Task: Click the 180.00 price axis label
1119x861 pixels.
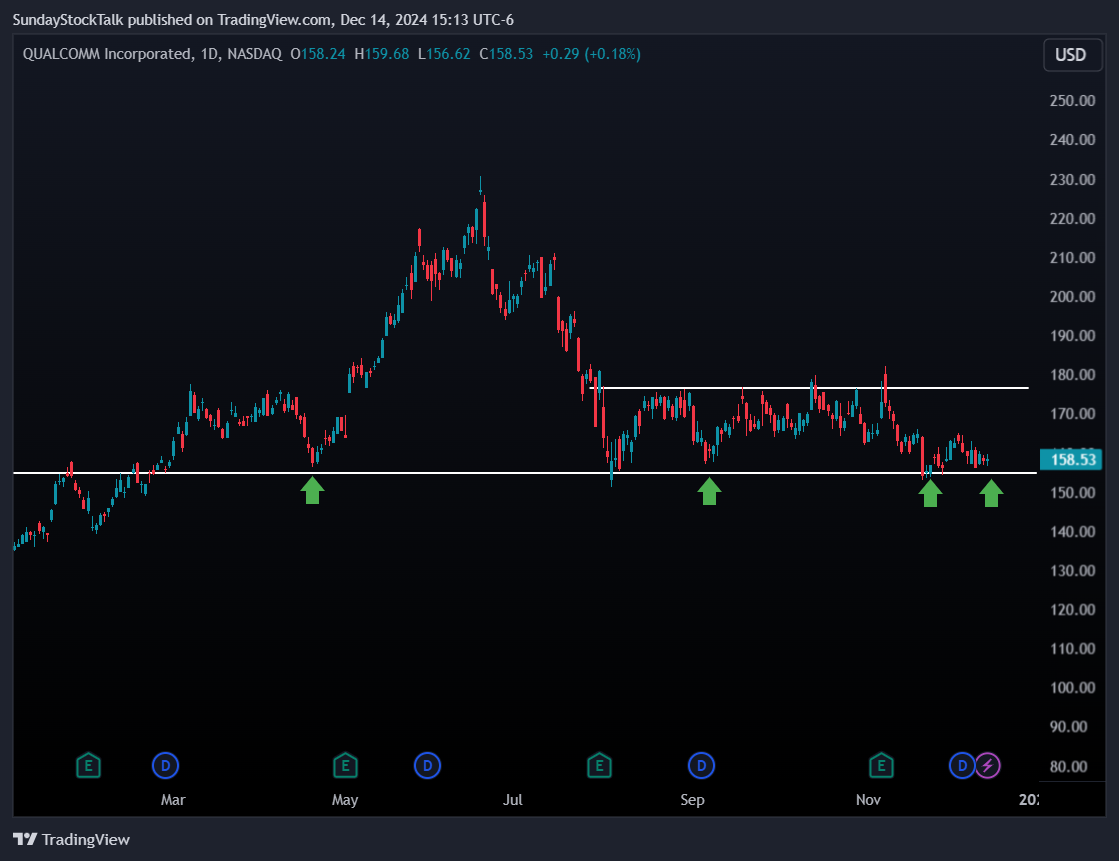Action: click(x=1072, y=375)
